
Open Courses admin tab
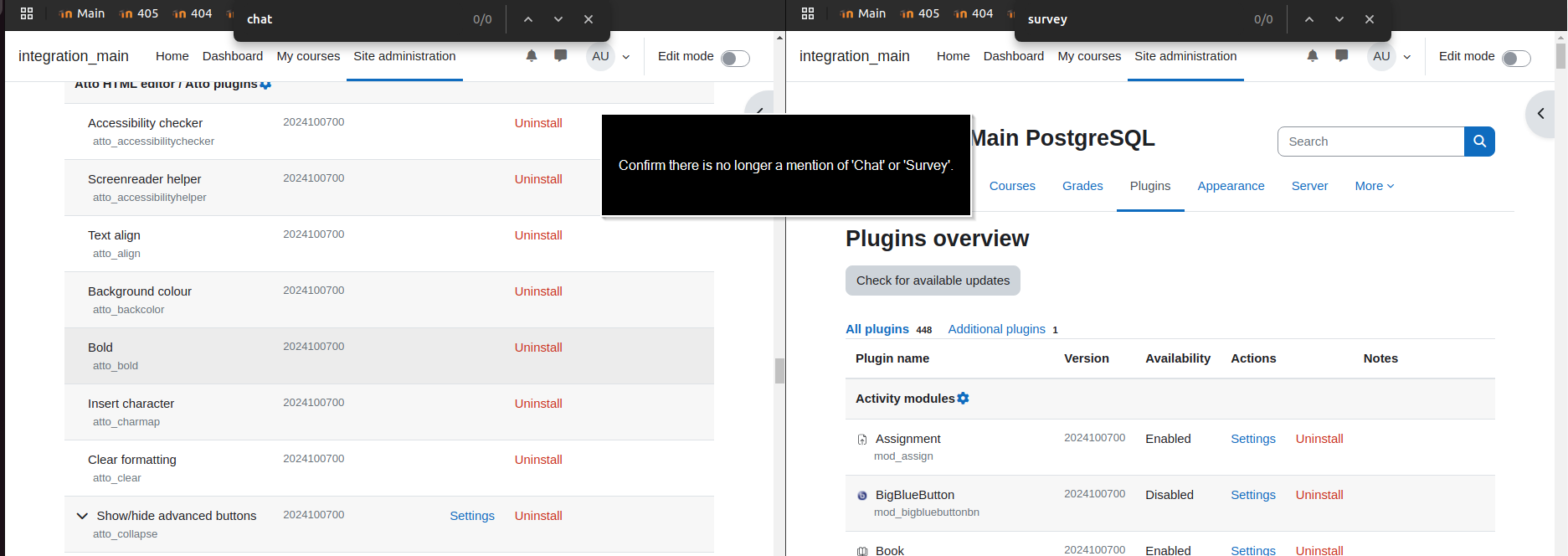pos(1012,186)
